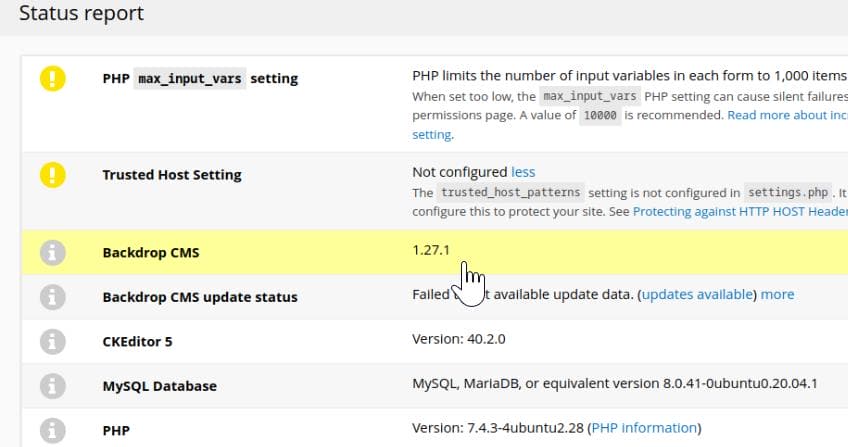848x447 pixels.
Task: Click the info icon in the PHP row
Action: coord(52,430)
